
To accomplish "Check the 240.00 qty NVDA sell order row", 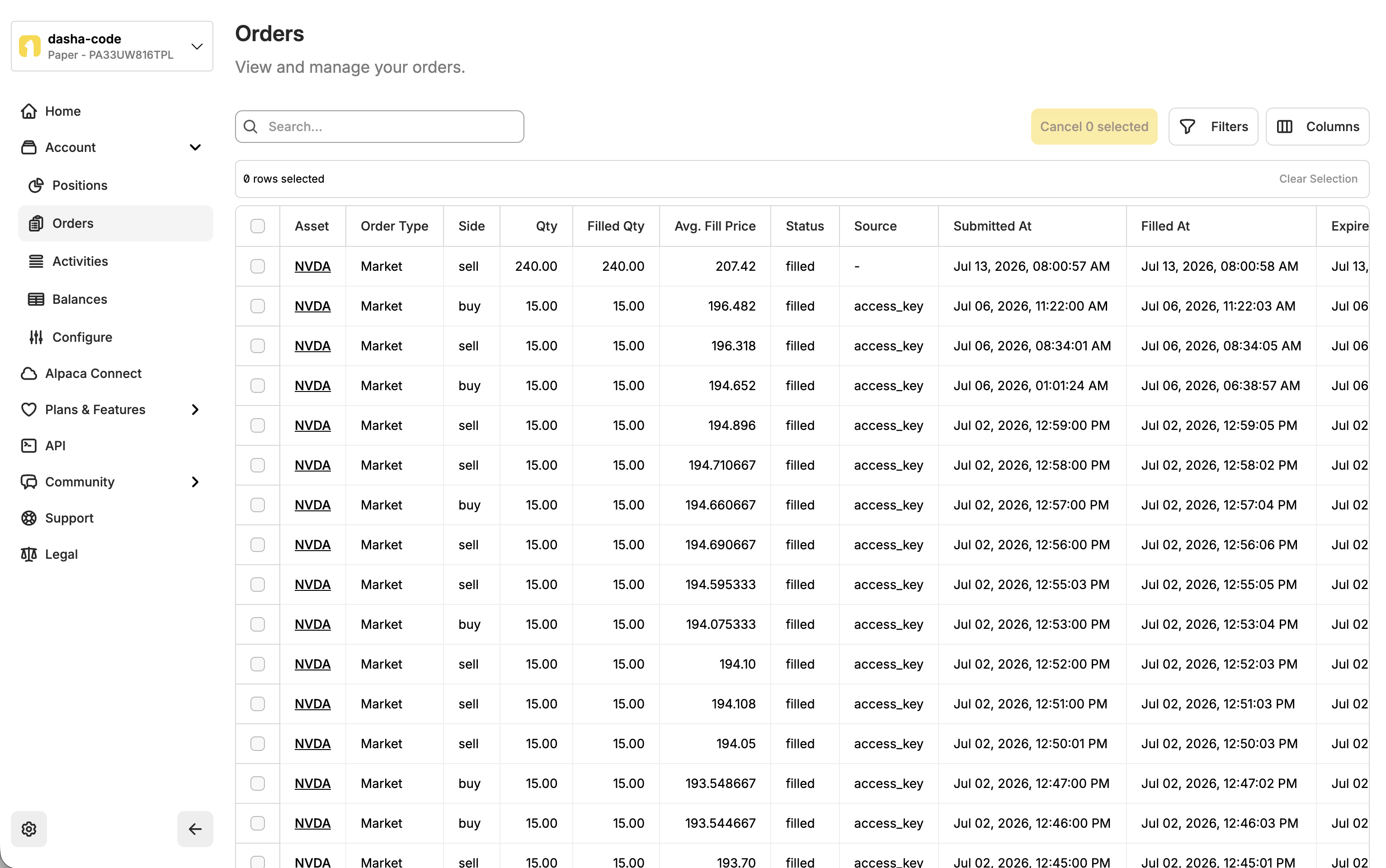I will pos(258,266).
